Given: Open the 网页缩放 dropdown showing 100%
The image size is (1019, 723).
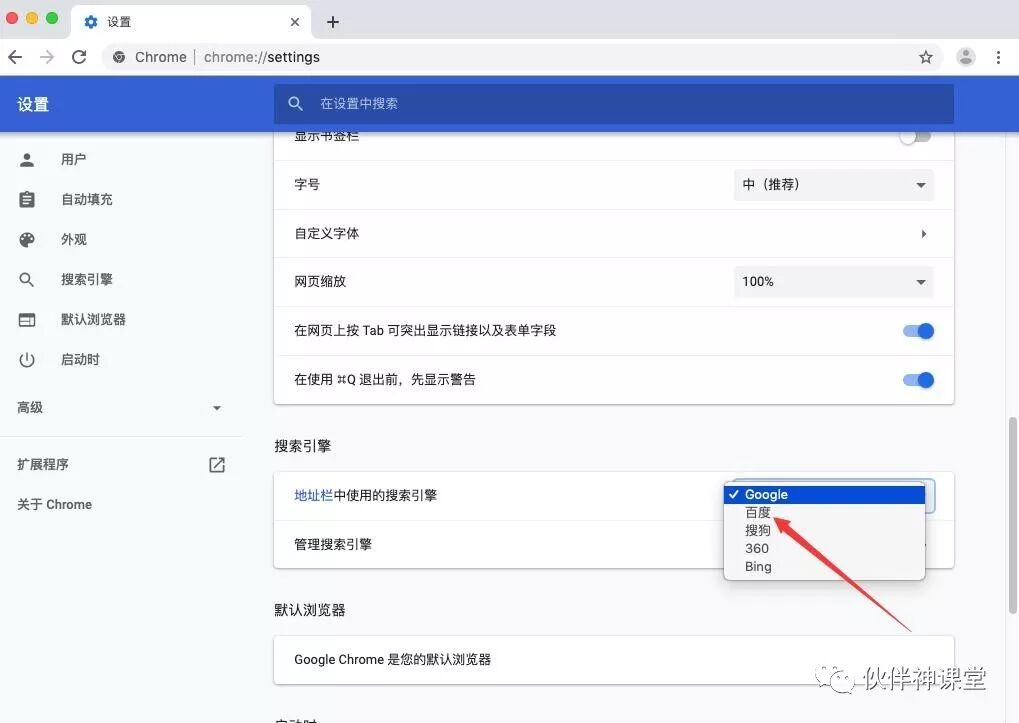Looking at the screenshot, I should point(834,282).
